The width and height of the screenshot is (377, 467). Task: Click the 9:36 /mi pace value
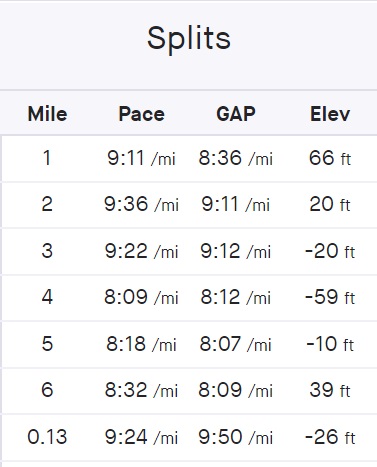(141, 204)
